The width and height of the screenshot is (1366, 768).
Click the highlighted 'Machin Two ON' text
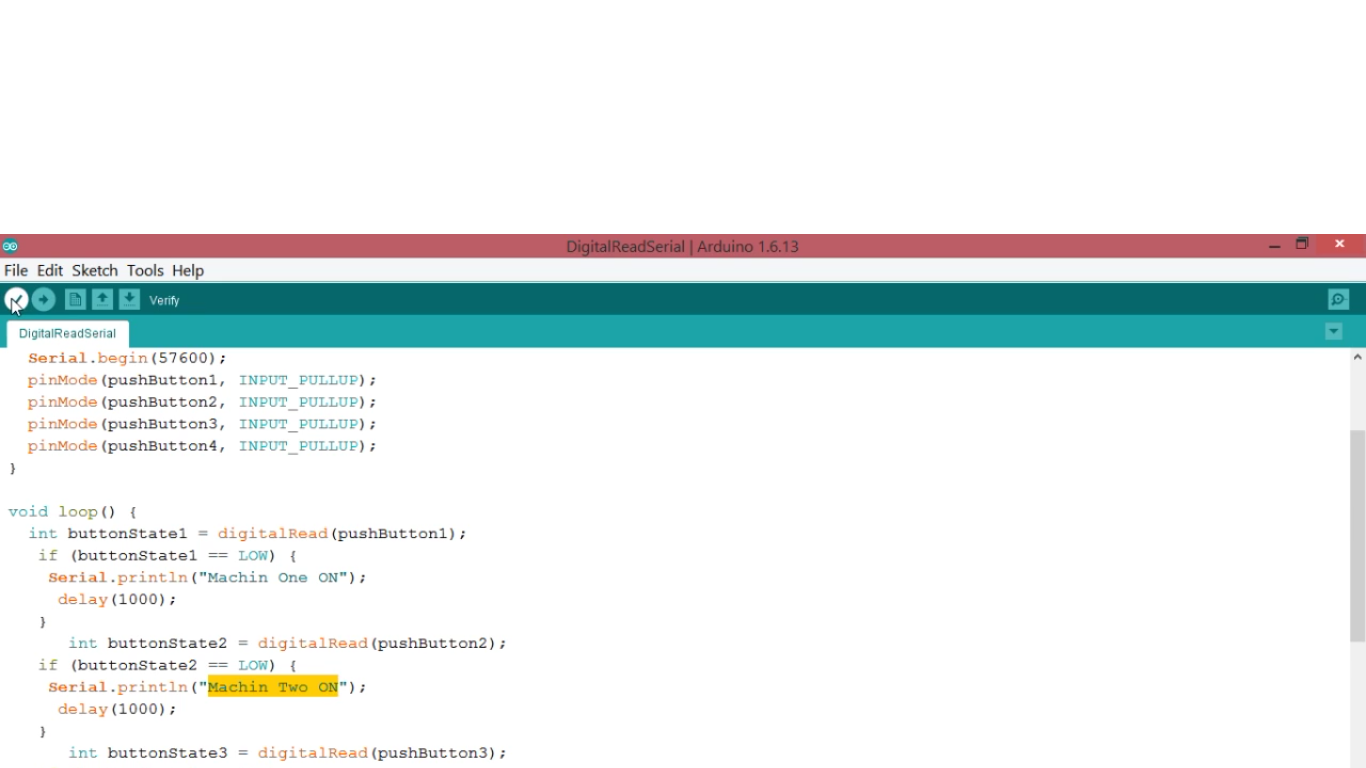tap(272, 687)
